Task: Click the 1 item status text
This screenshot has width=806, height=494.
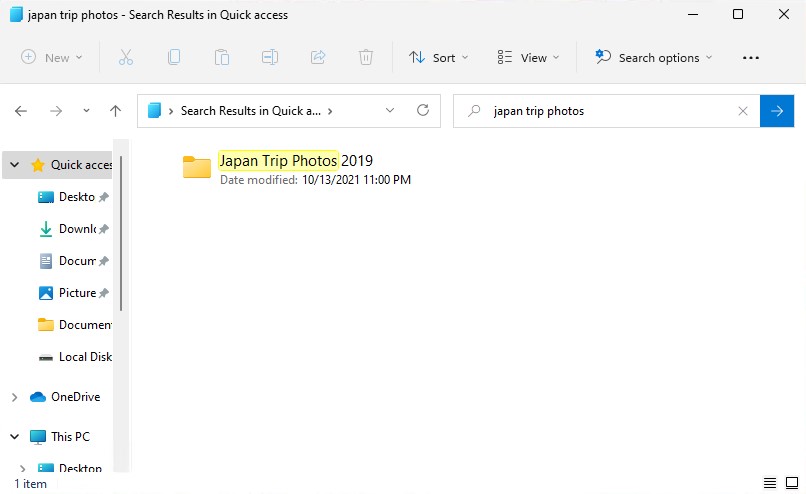Action: tap(30, 484)
